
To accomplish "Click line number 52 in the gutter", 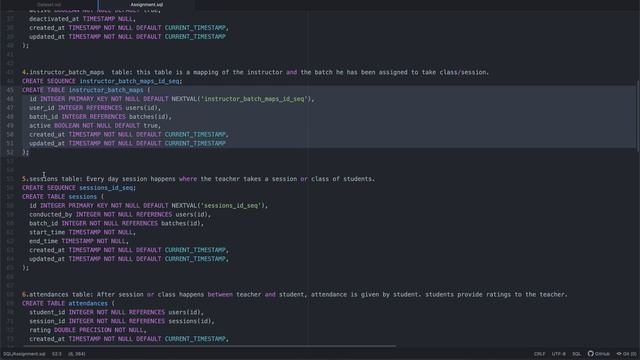I will pyautogui.click(x=10, y=152).
